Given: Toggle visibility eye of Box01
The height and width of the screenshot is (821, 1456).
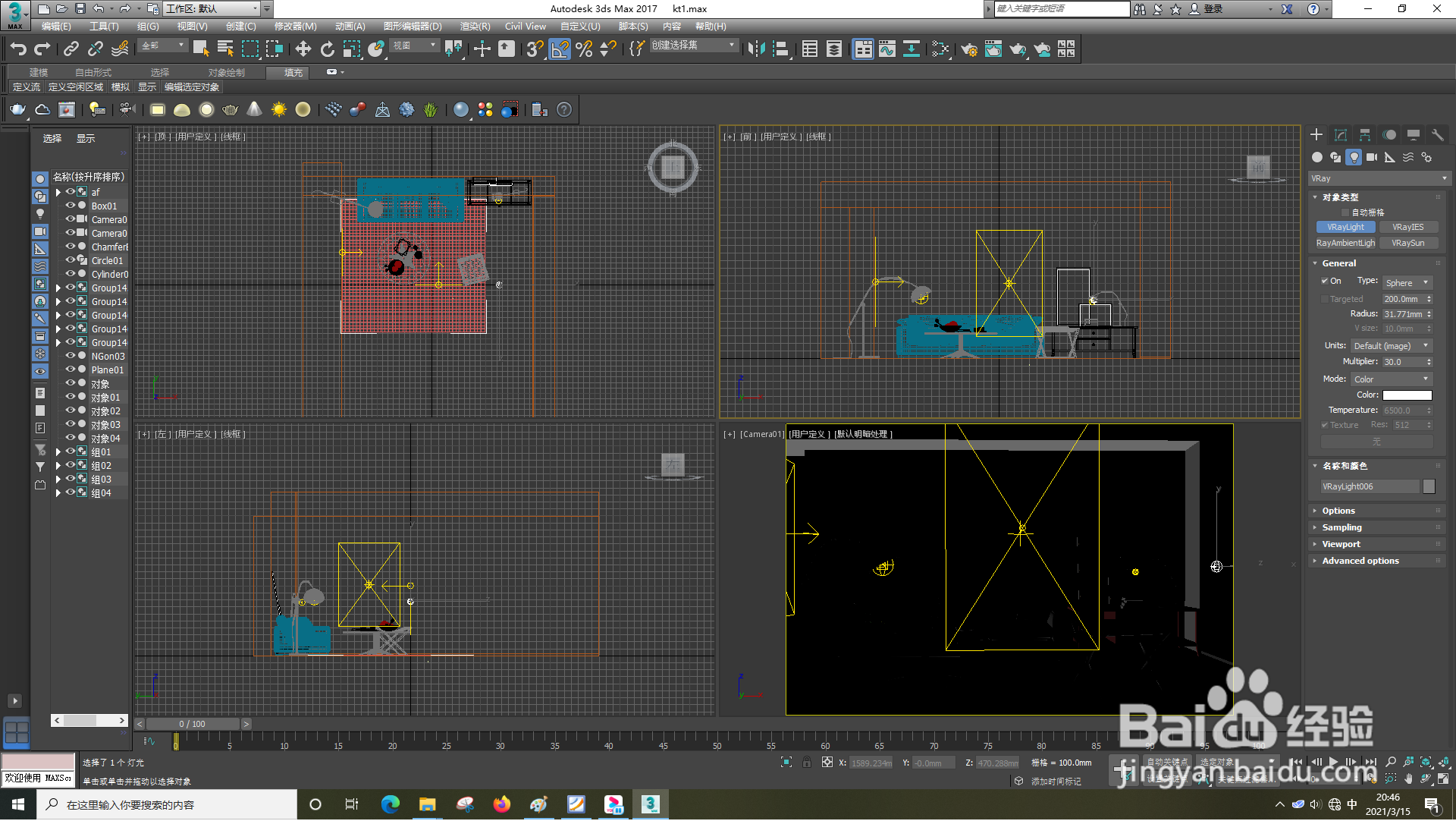Looking at the screenshot, I should coord(71,206).
